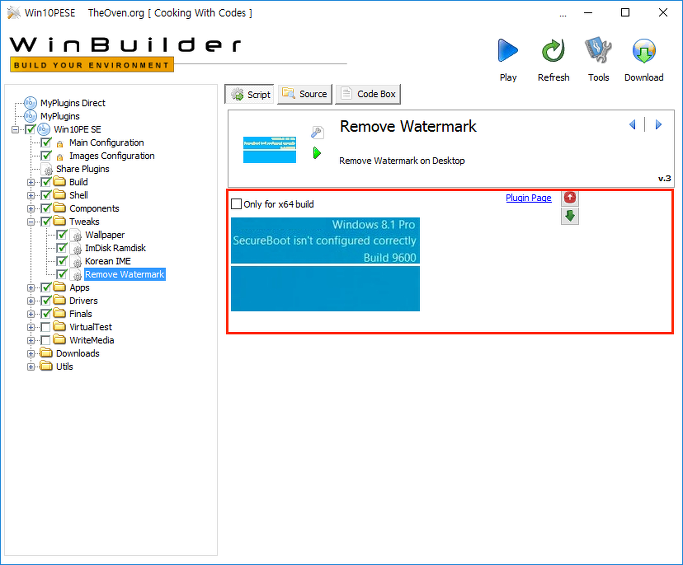Uncheck the Remove Watermark checkbox
Image resolution: width=683 pixels, height=565 pixels.
point(61,274)
